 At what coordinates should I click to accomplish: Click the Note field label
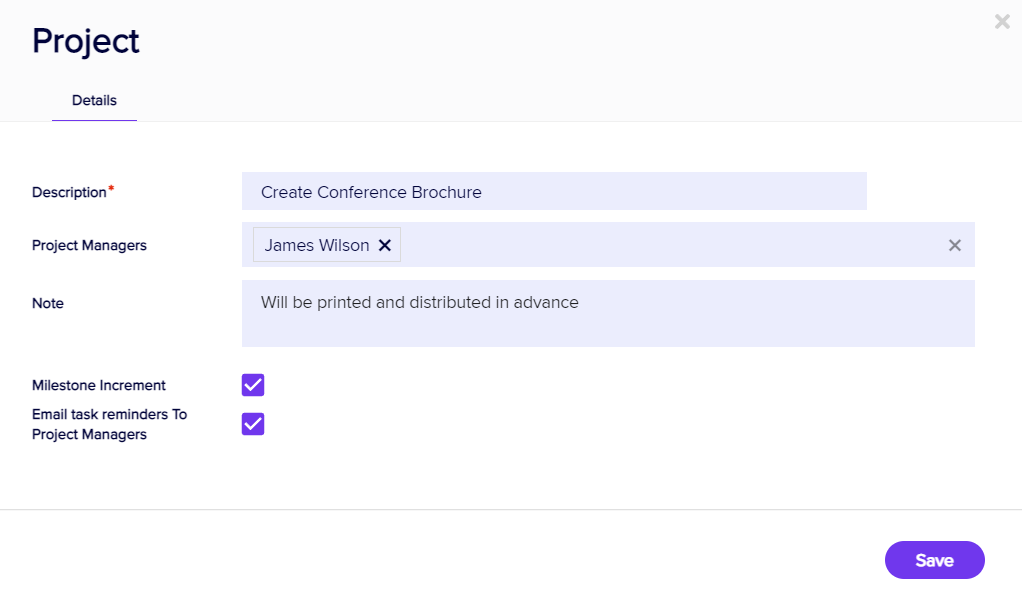[48, 303]
